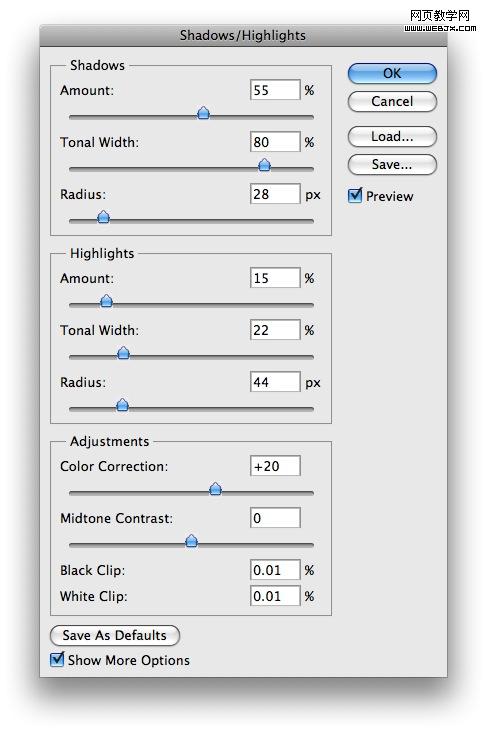Click Save As Defaults button

pos(114,635)
